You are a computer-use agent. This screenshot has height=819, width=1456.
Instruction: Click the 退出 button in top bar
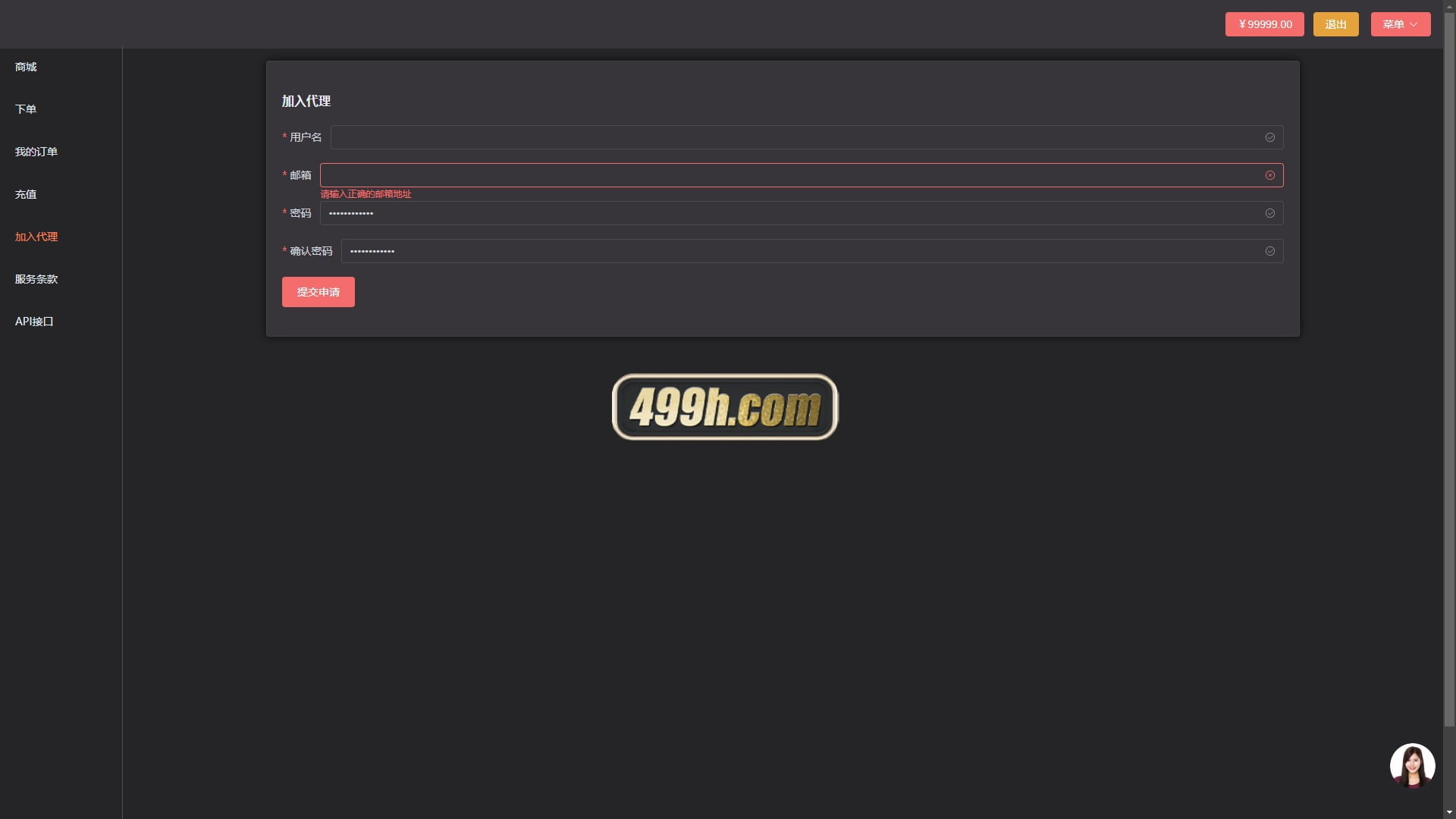click(1336, 24)
